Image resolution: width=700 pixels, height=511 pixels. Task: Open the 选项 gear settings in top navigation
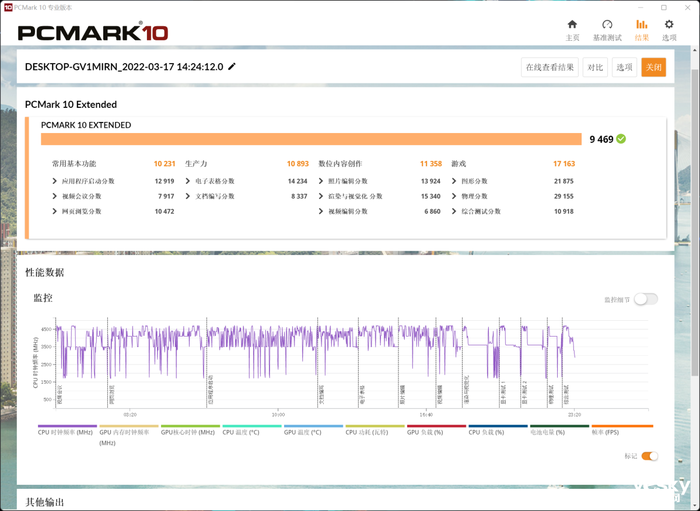[x=668, y=25]
